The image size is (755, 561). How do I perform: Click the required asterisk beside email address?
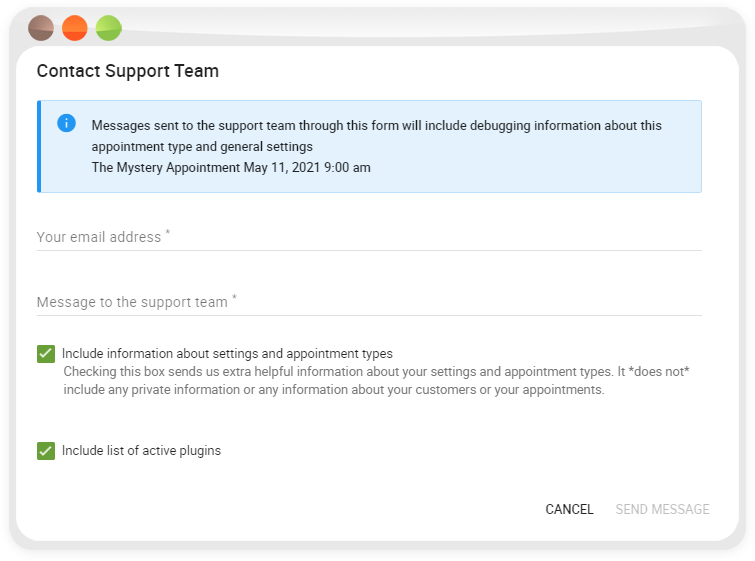click(x=168, y=232)
